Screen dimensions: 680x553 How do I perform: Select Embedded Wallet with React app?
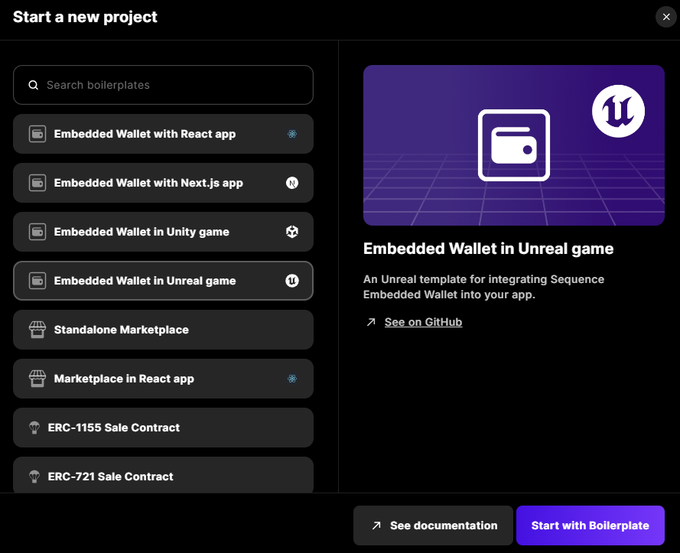click(163, 134)
